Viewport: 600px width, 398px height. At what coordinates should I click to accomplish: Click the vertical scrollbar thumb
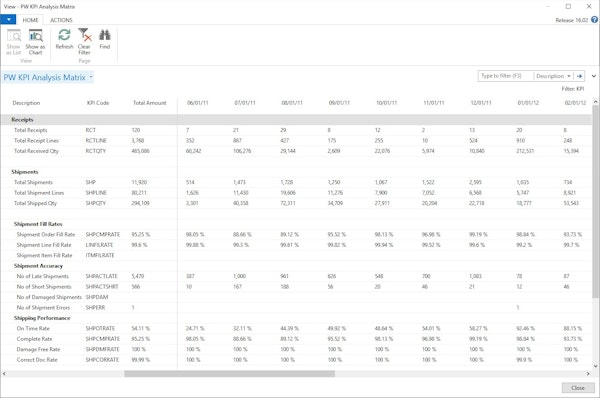[595, 203]
